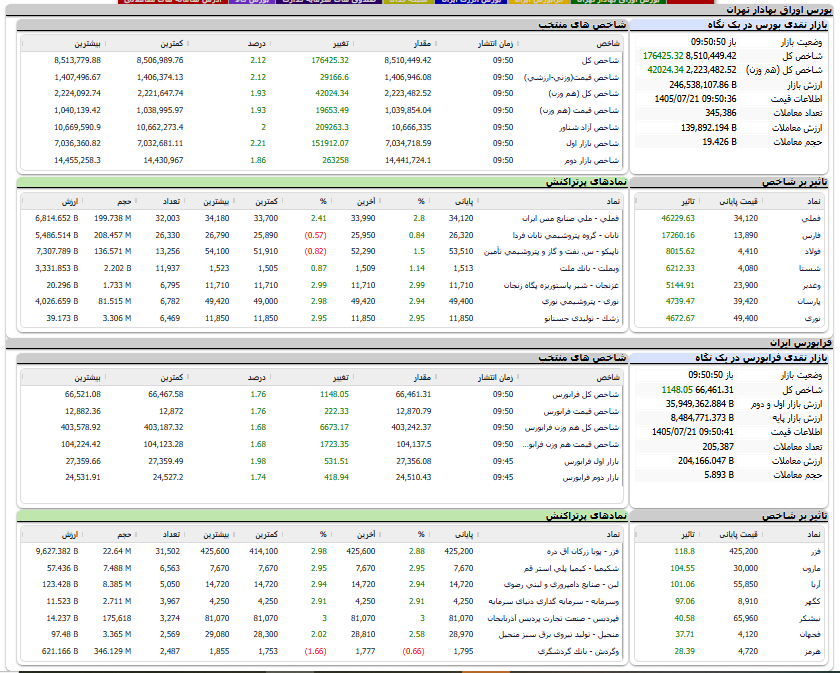
Task: Click the 'شاخص بازار اول' index name
Action: 592,143
